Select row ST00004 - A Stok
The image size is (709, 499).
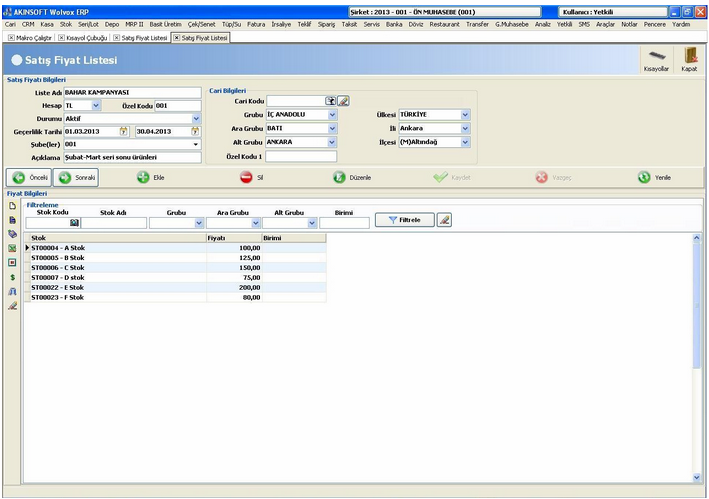[175, 248]
